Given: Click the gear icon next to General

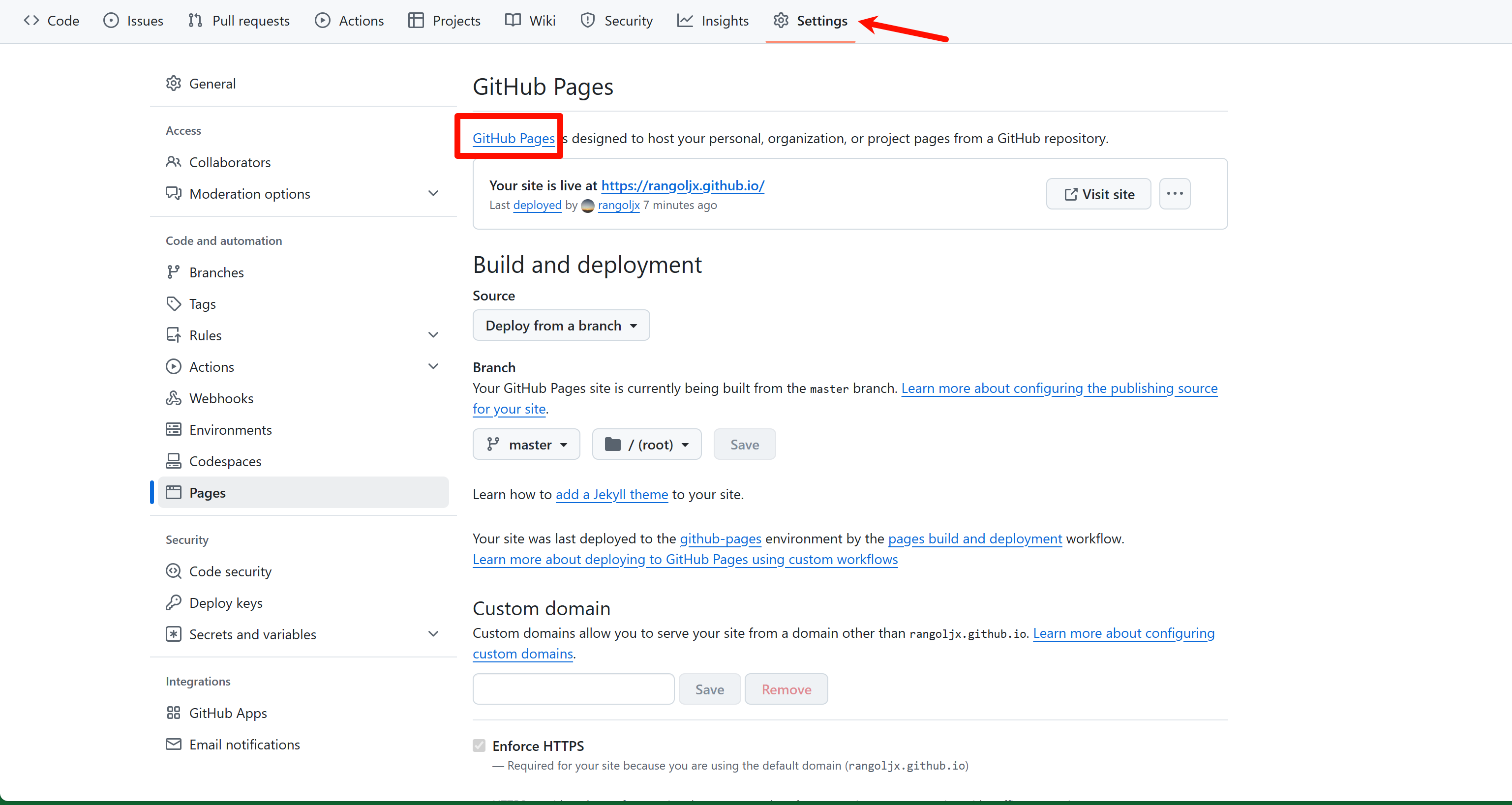Looking at the screenshot, I should pos(174,83).
